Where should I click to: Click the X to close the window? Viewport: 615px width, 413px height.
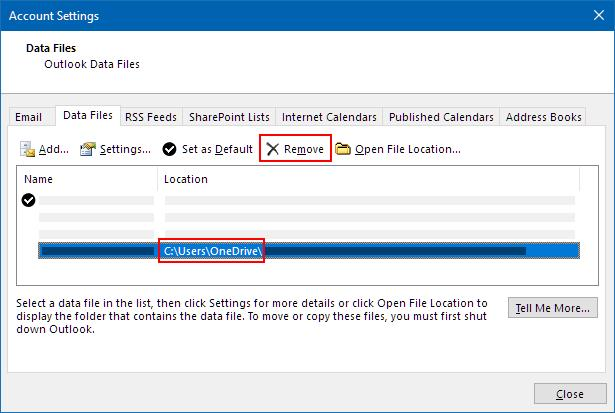pyautogui.click(x=599, y=15)
